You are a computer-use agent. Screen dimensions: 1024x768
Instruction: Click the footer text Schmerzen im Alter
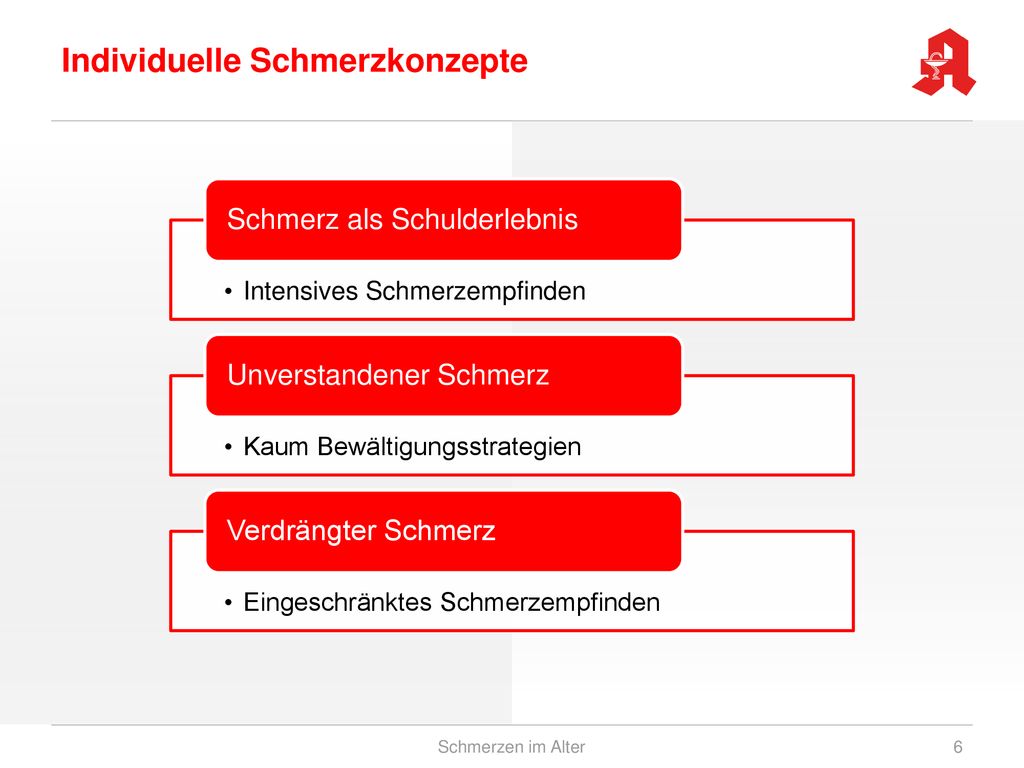[511, 746]
